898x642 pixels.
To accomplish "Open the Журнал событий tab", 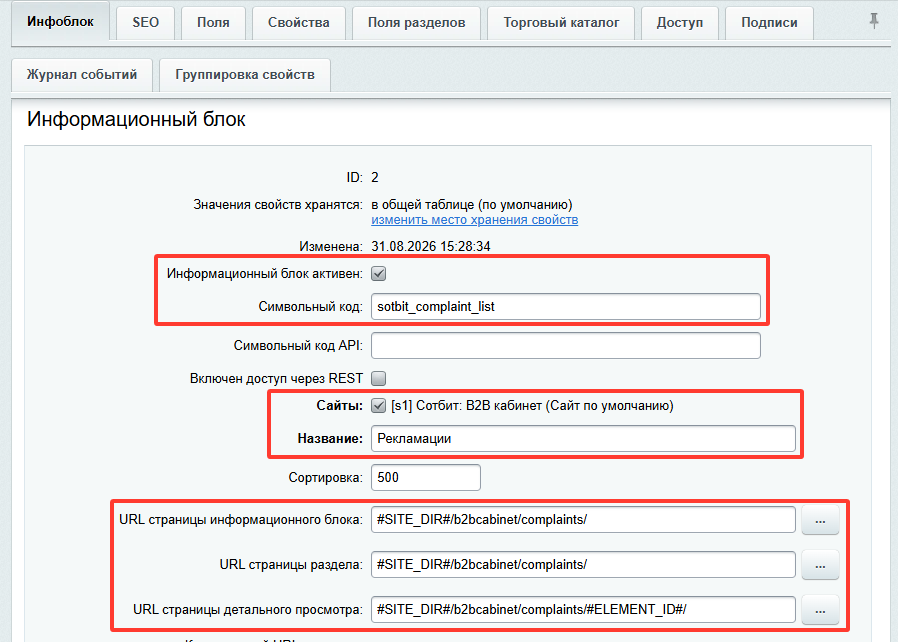I will point(82,75).
